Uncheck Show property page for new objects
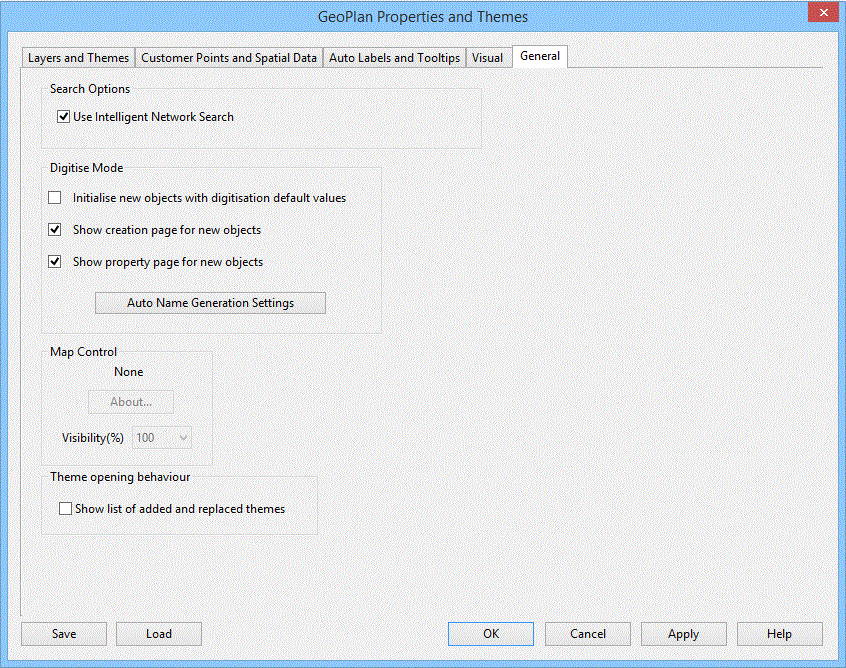This screenshot has height=668, width=846. click(x=54, y=262)
